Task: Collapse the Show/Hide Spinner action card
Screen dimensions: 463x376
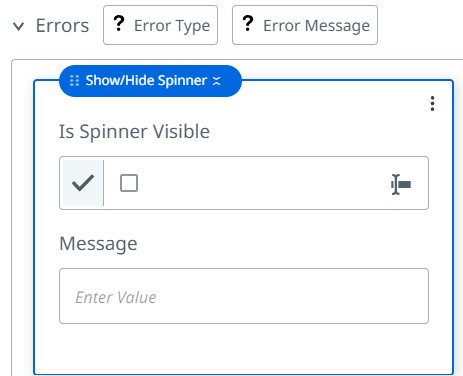Action: [217, 81]
